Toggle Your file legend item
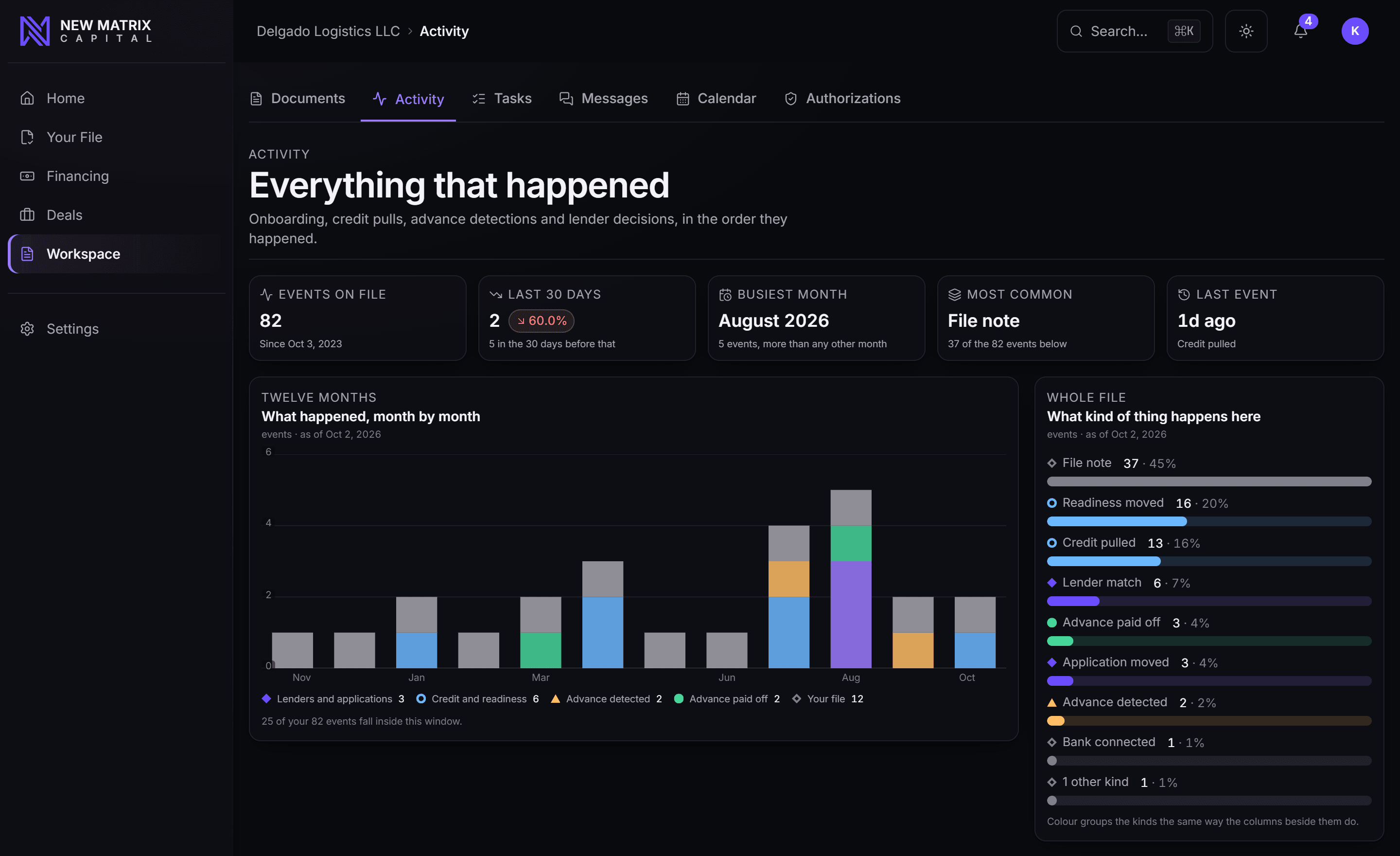The width and height of the screenshot is (1400, 856). pos(827,698)
